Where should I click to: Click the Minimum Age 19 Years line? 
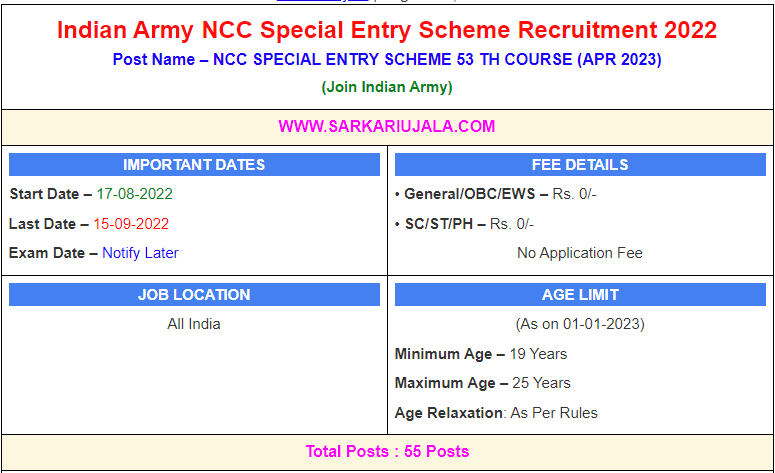tap(481, 354)
